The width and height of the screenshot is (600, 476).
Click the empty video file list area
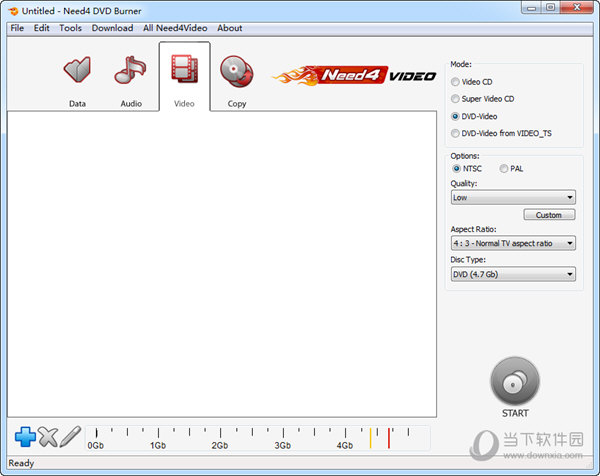[222, 264]
